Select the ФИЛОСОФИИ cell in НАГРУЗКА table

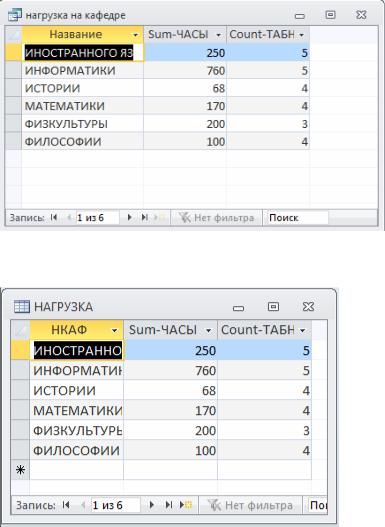(77, 450)
